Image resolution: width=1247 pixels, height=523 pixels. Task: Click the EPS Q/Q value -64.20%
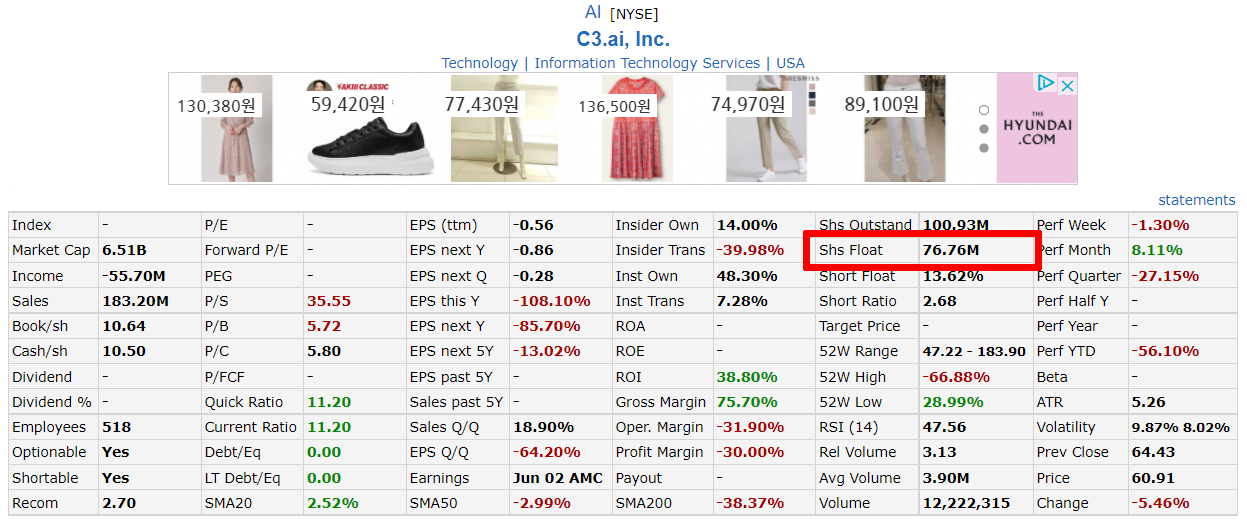(547, 452)
